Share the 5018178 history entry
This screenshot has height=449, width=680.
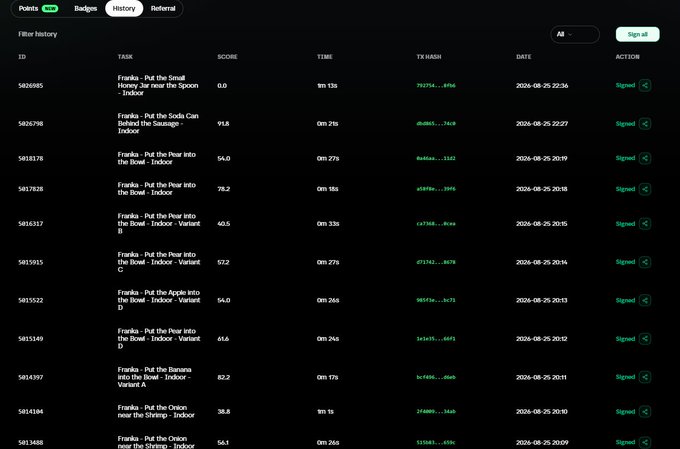(644, 158)
